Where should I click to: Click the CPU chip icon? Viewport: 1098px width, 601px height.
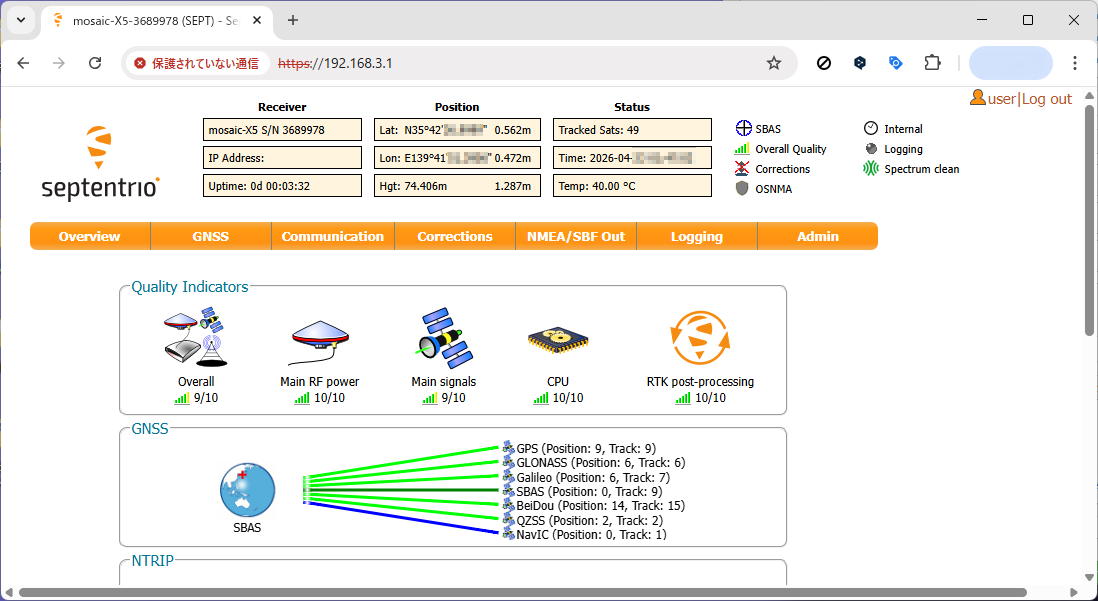coord(557,341)
